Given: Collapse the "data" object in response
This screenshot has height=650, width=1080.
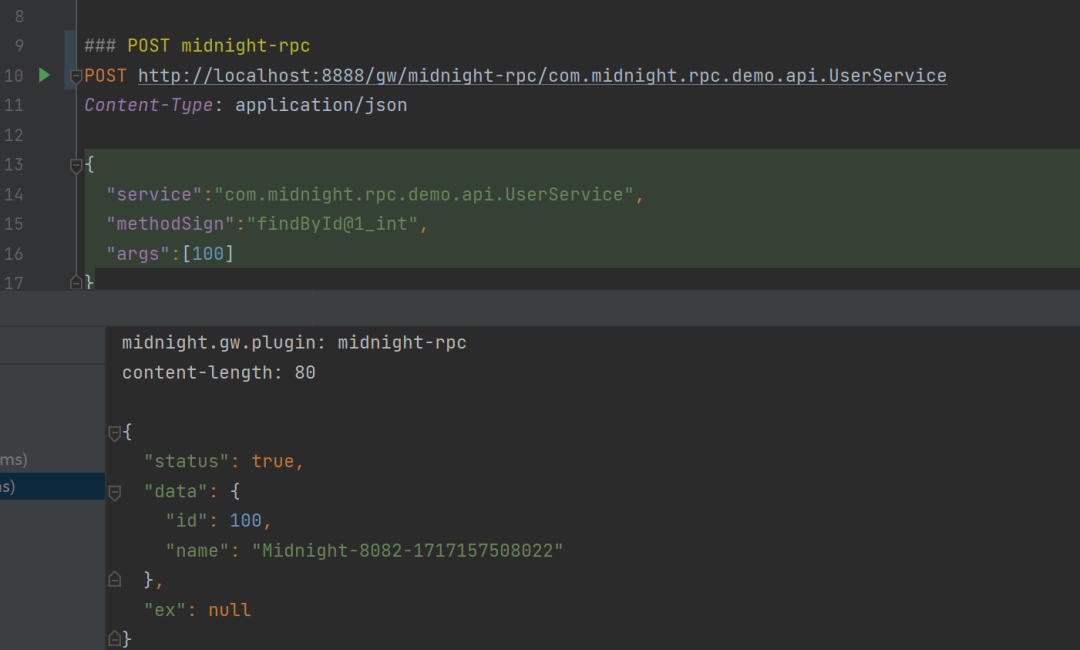Looking at the screenshot, I should 115,492.
